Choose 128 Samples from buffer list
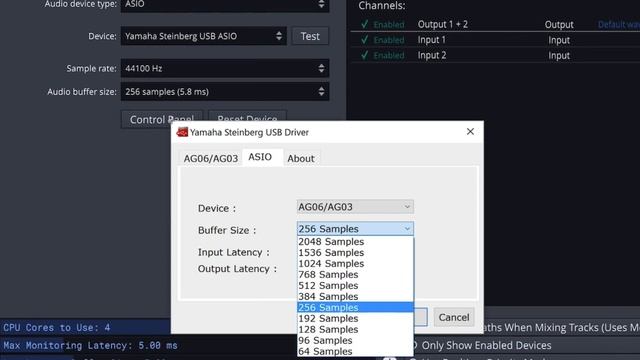 click(355, 329)
